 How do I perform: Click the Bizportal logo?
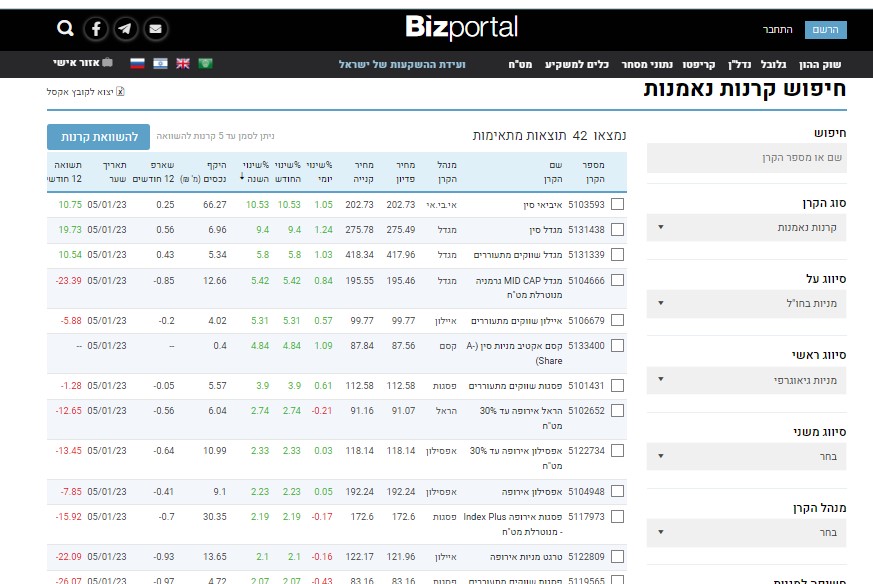click(462, 28)
